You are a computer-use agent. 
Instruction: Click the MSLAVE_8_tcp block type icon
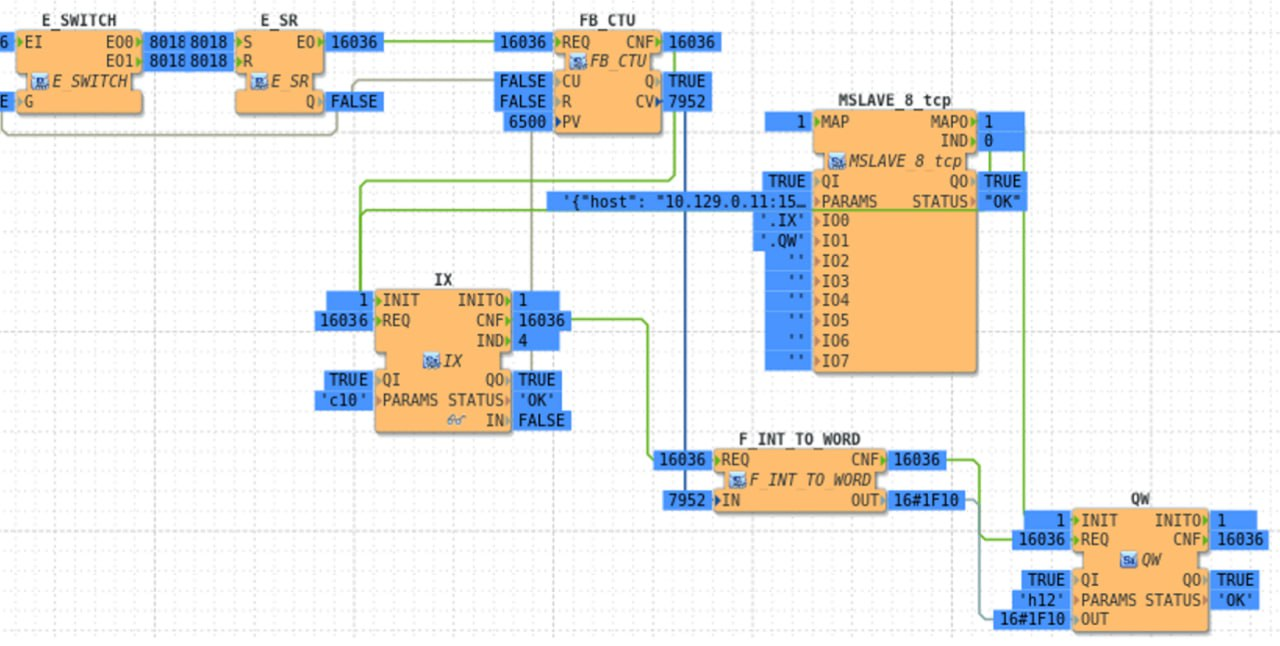tap(836, 161)
